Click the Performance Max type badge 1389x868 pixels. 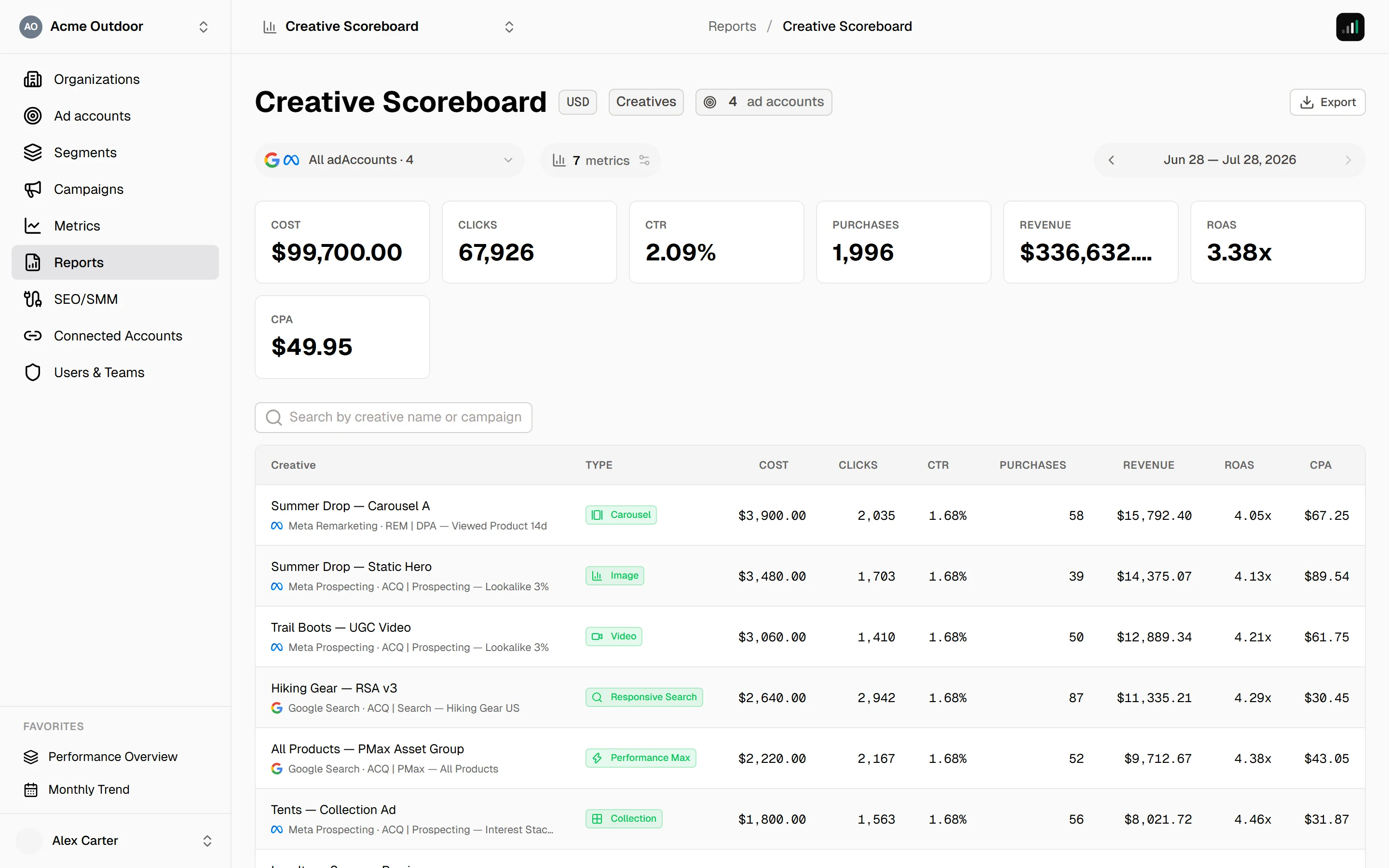tap(640, 759)
